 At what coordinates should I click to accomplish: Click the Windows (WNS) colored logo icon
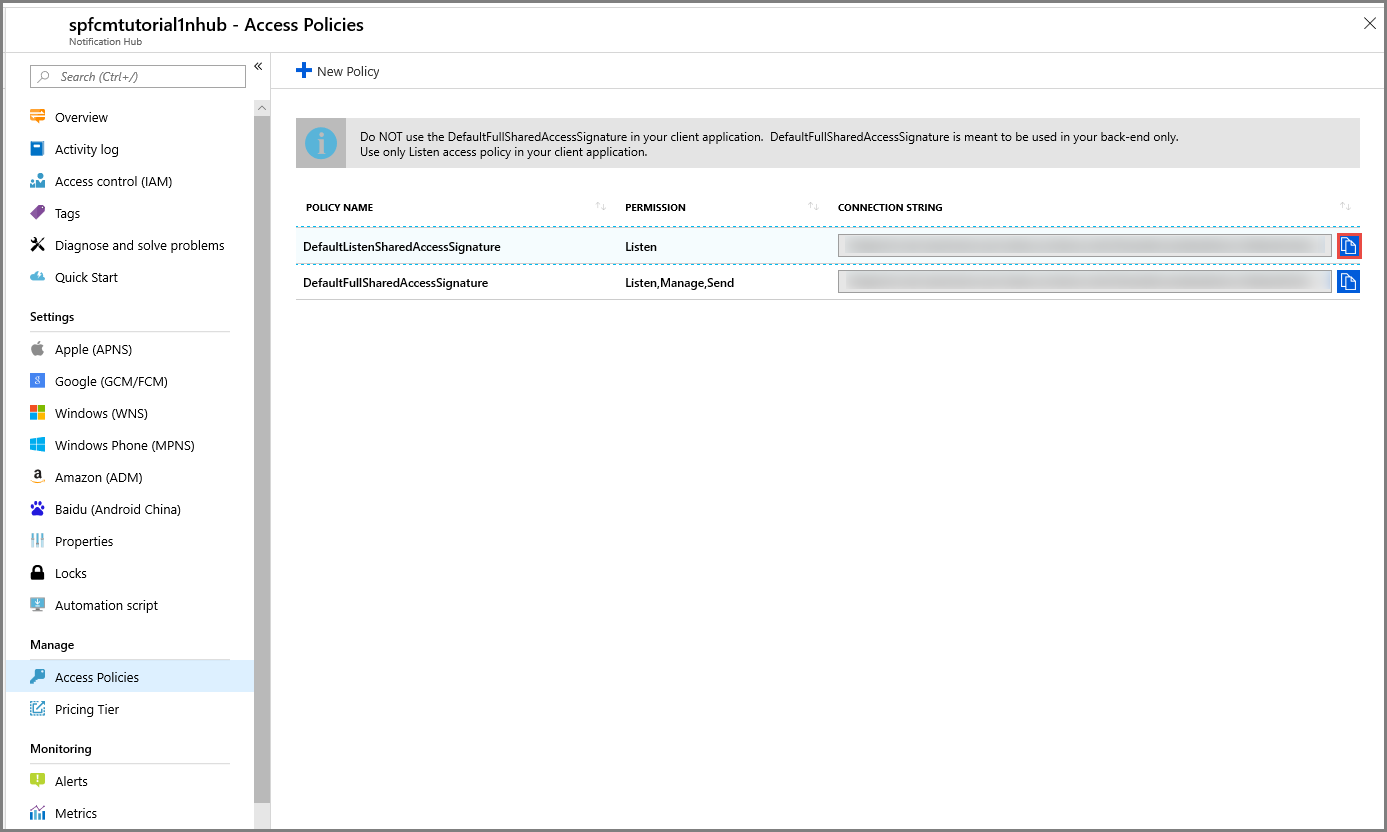pos(38,413)
